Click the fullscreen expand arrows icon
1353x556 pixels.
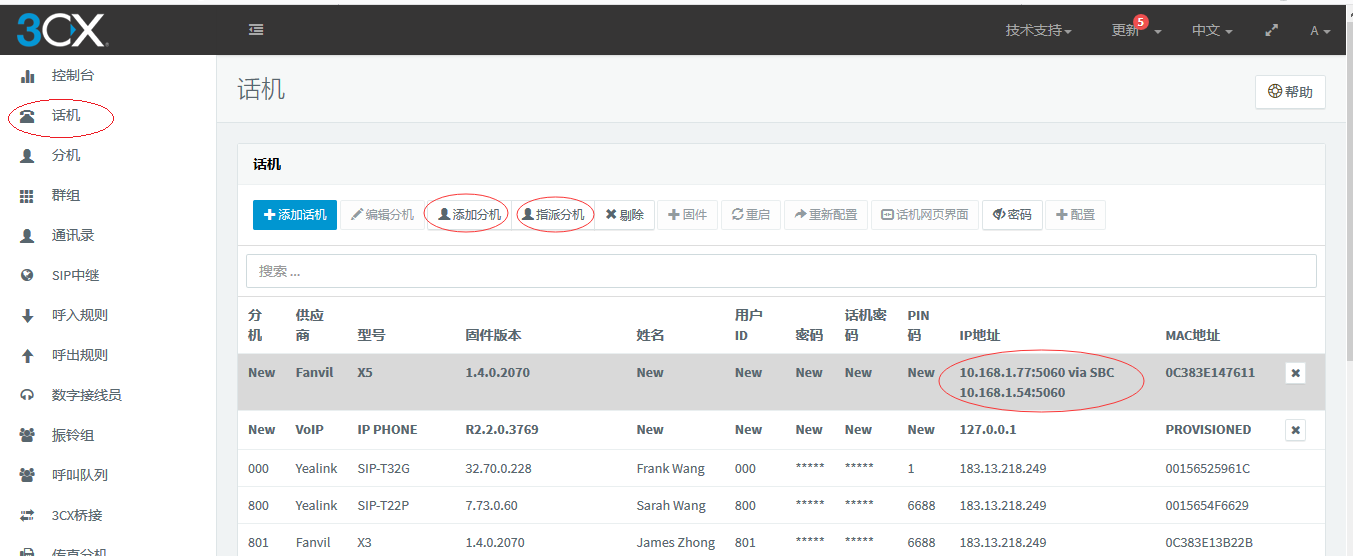click(1272, 30)
